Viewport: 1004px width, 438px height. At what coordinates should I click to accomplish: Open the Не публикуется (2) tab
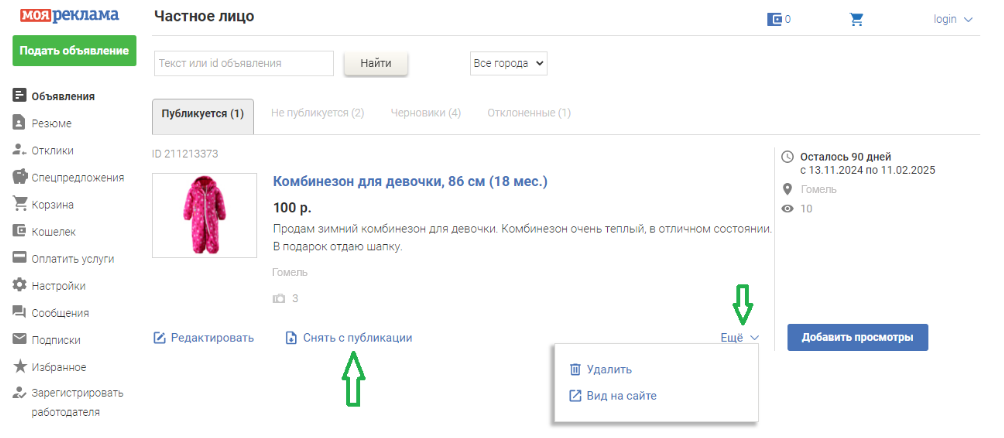pyautogui.click(x=317, y=113)
